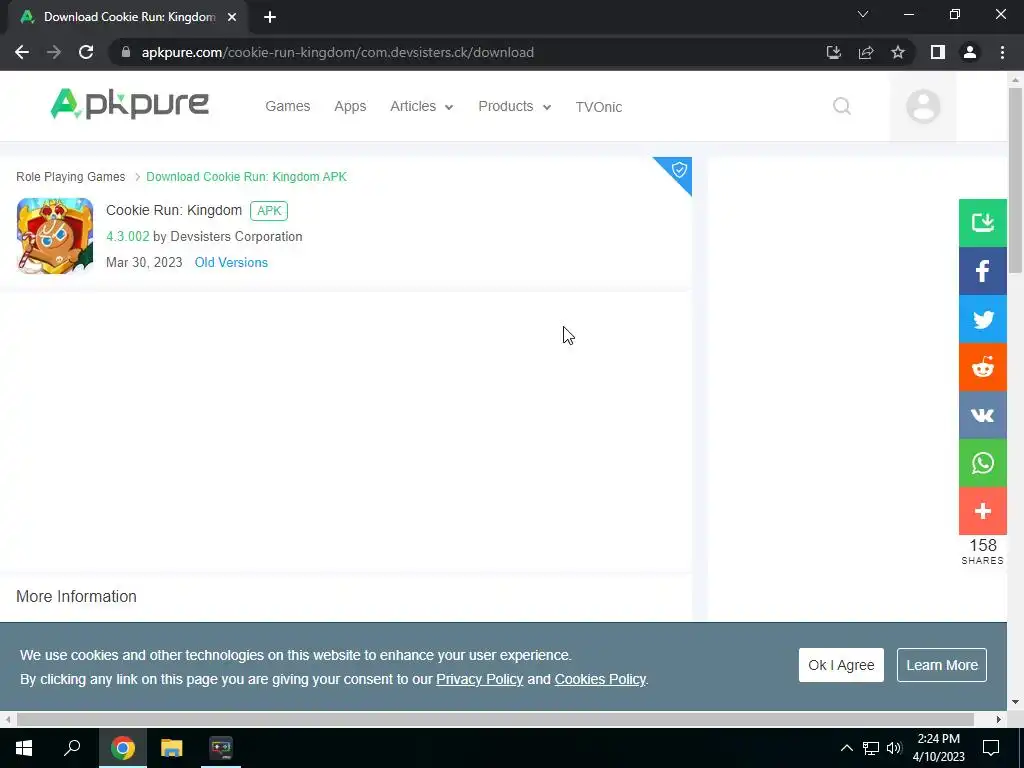Image resolution: width=1024 pixels, height=768 pixels.
Task: Open the APKPure logo home link
Action: point(129,104)
